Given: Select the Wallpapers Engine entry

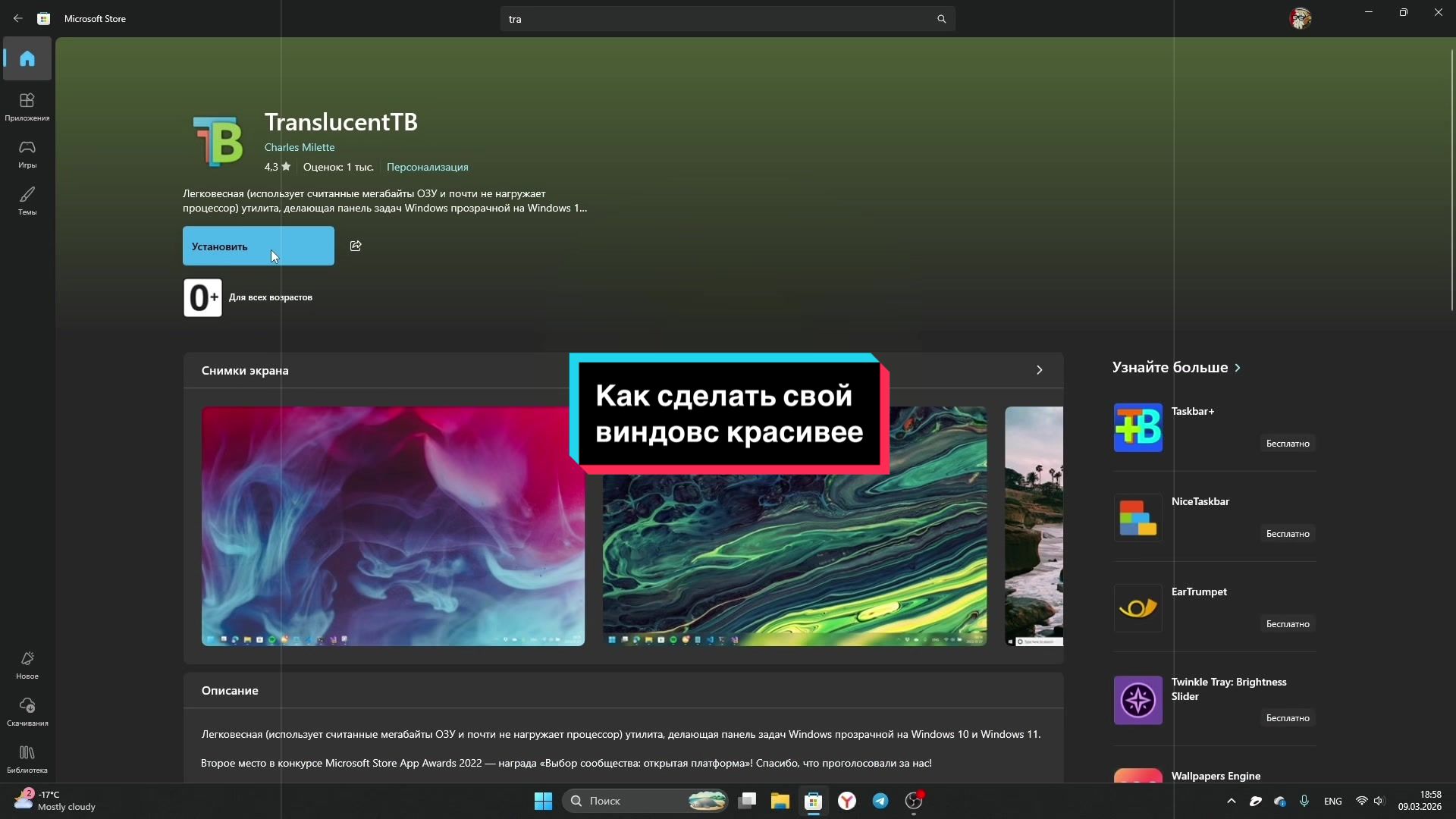Looking at the screenshot, I should click(1214, 776).
